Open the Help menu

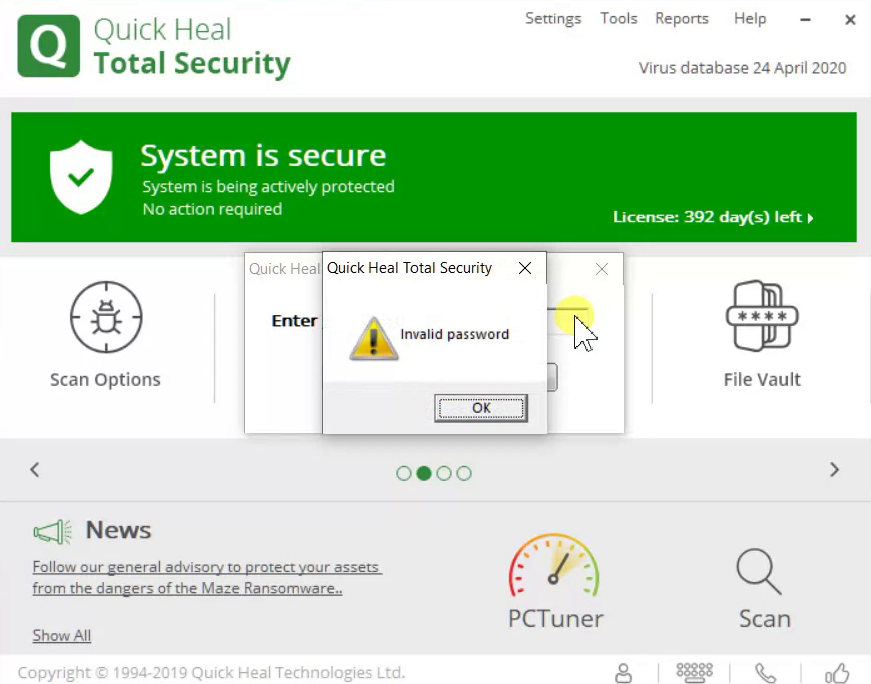click(750, 19)
